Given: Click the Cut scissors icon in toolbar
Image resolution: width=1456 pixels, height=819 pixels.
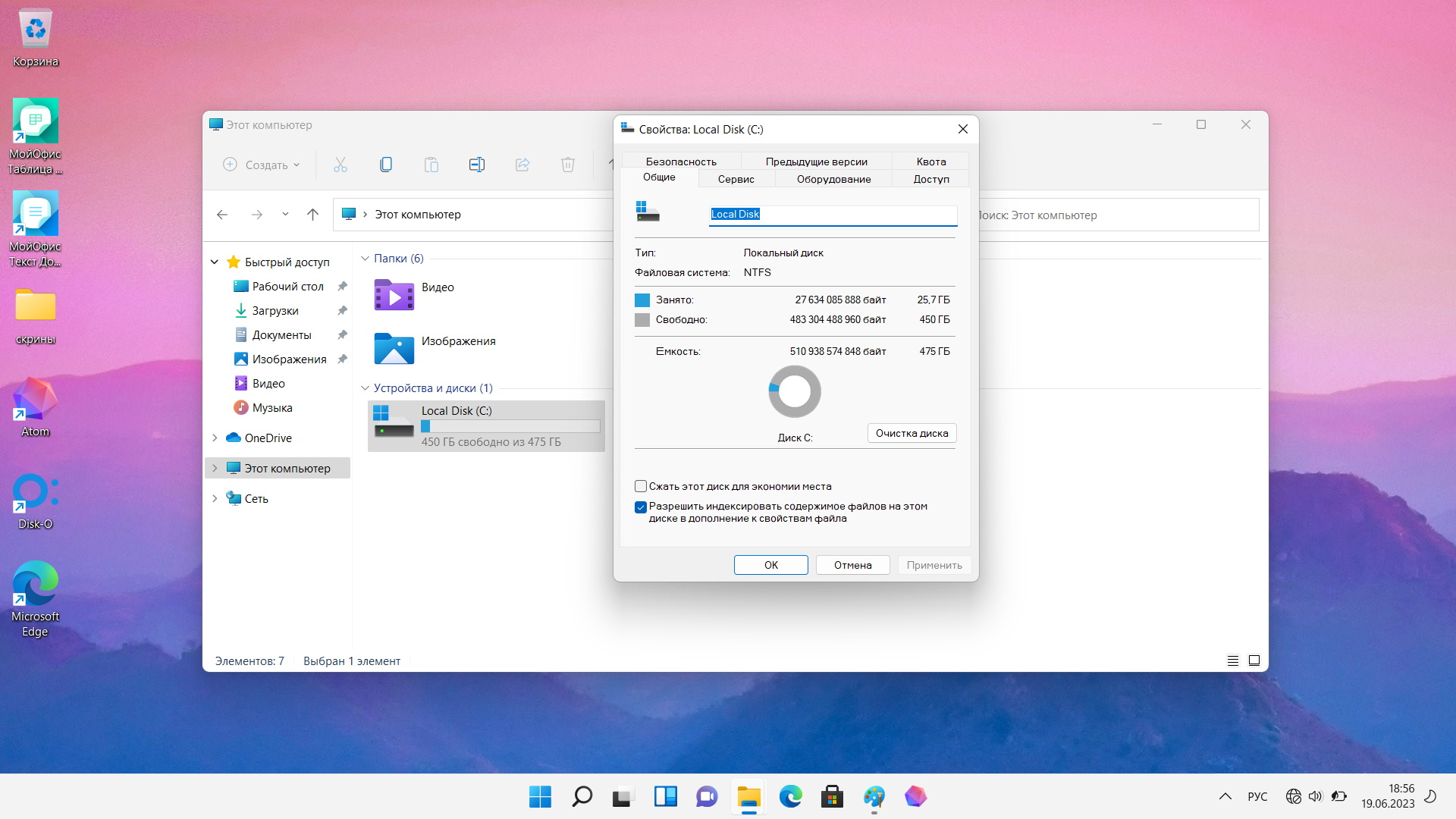Looking at the screenshot, I should (340, 165).
